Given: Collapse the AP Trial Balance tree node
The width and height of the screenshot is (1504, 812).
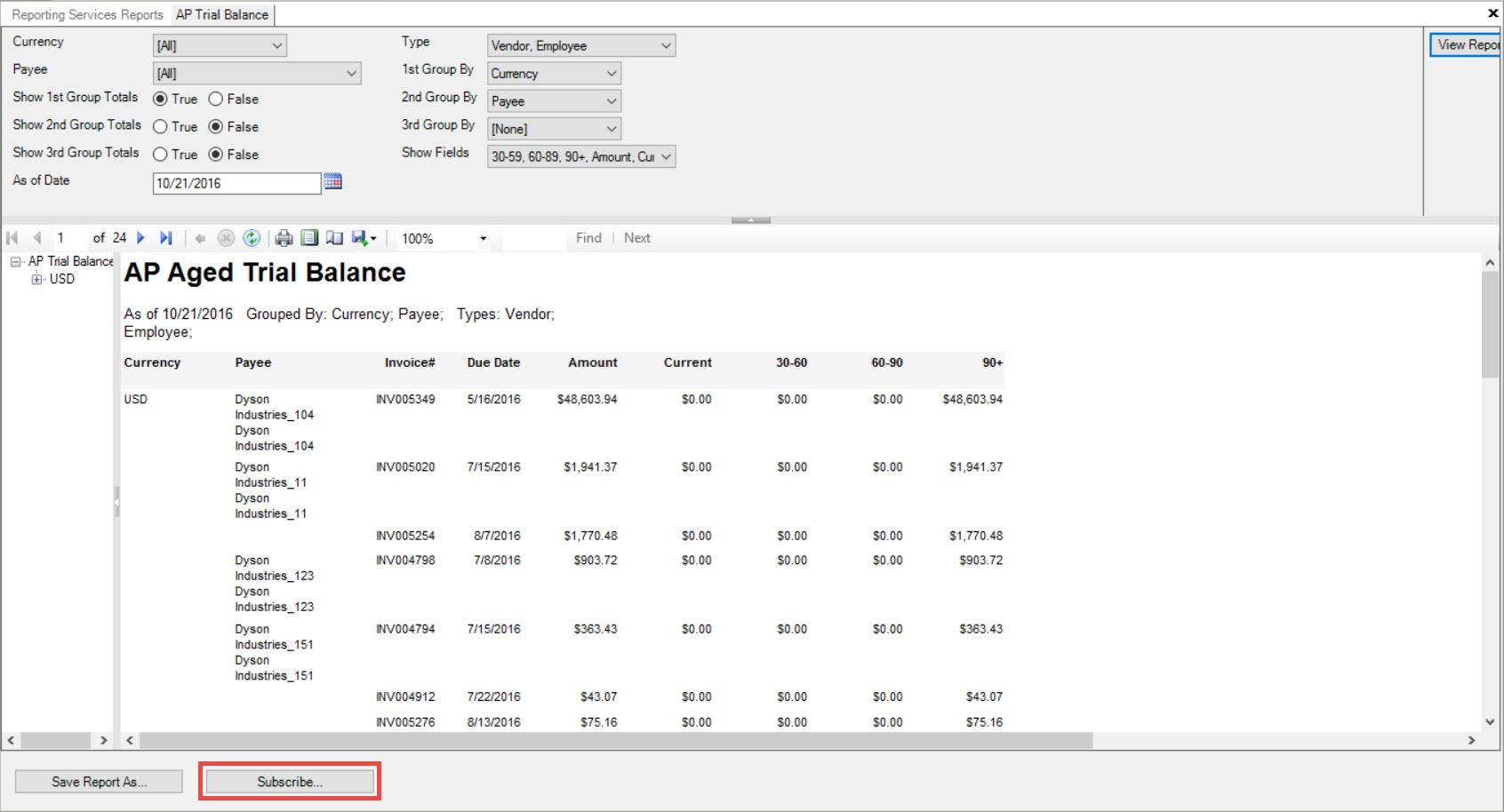Looking at the screenshot, I should 15,261.
